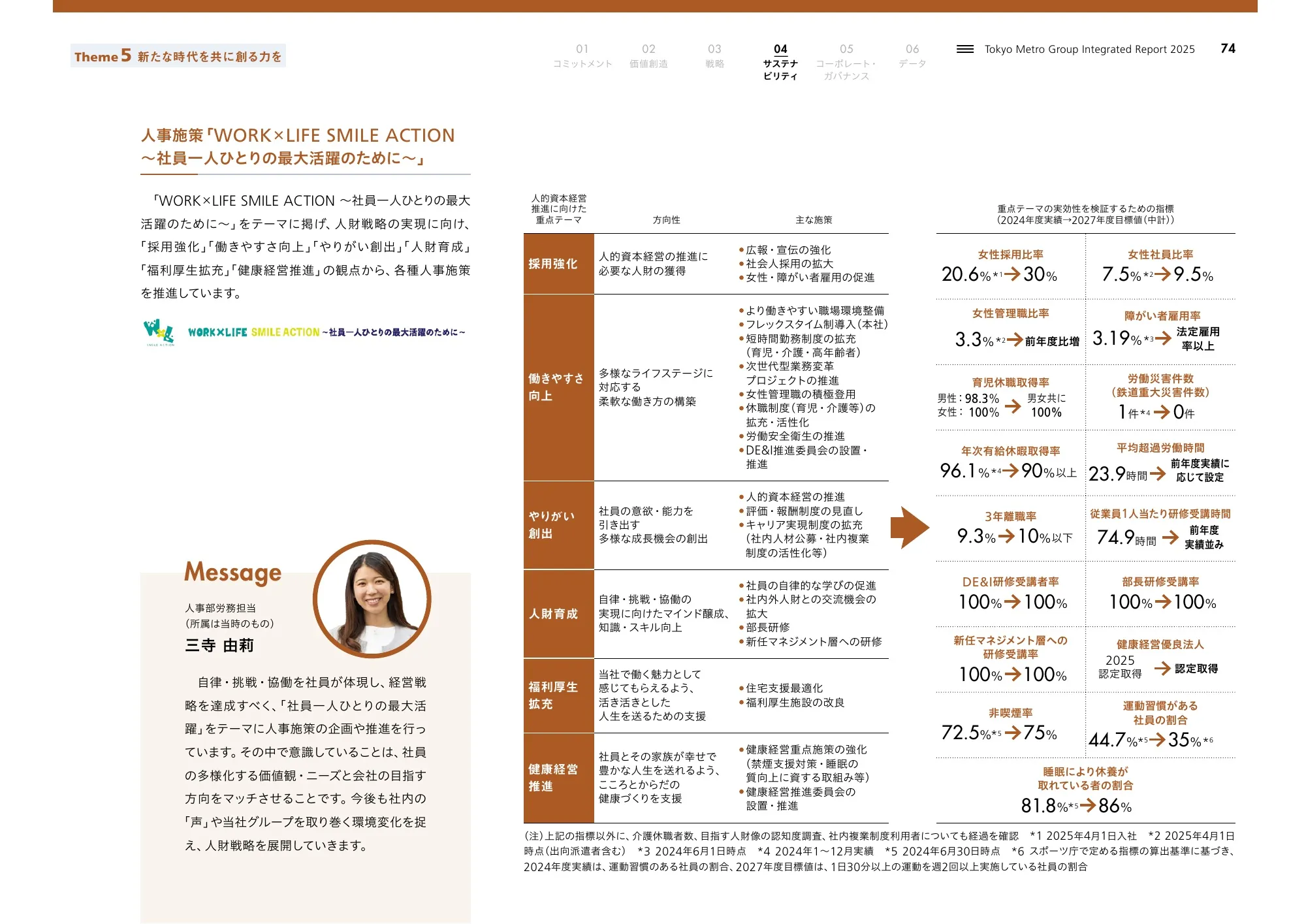
Task: Click the 3年離職率 indicator heading
Action: (1010, 517)
